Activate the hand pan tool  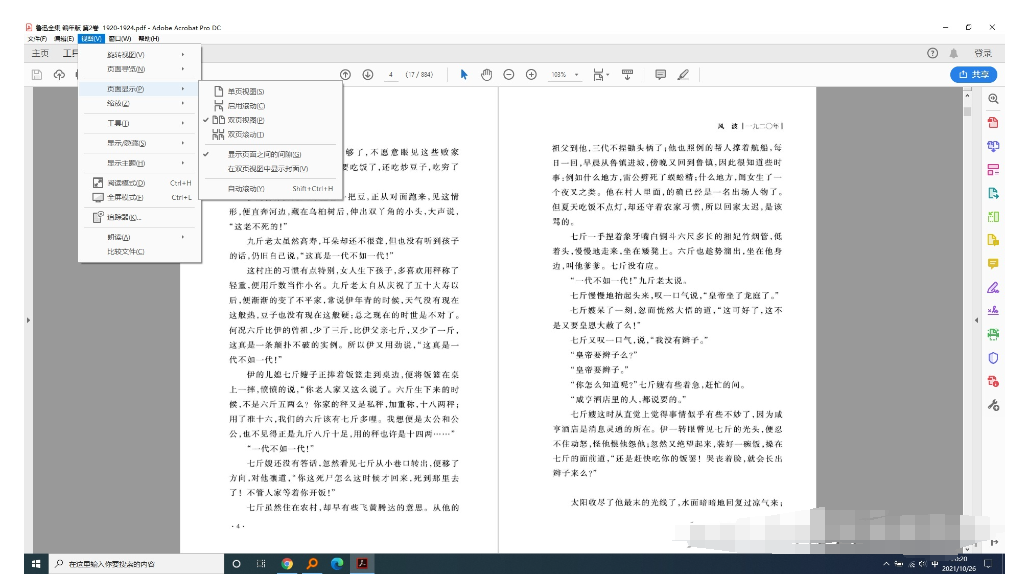click(486, 75)
